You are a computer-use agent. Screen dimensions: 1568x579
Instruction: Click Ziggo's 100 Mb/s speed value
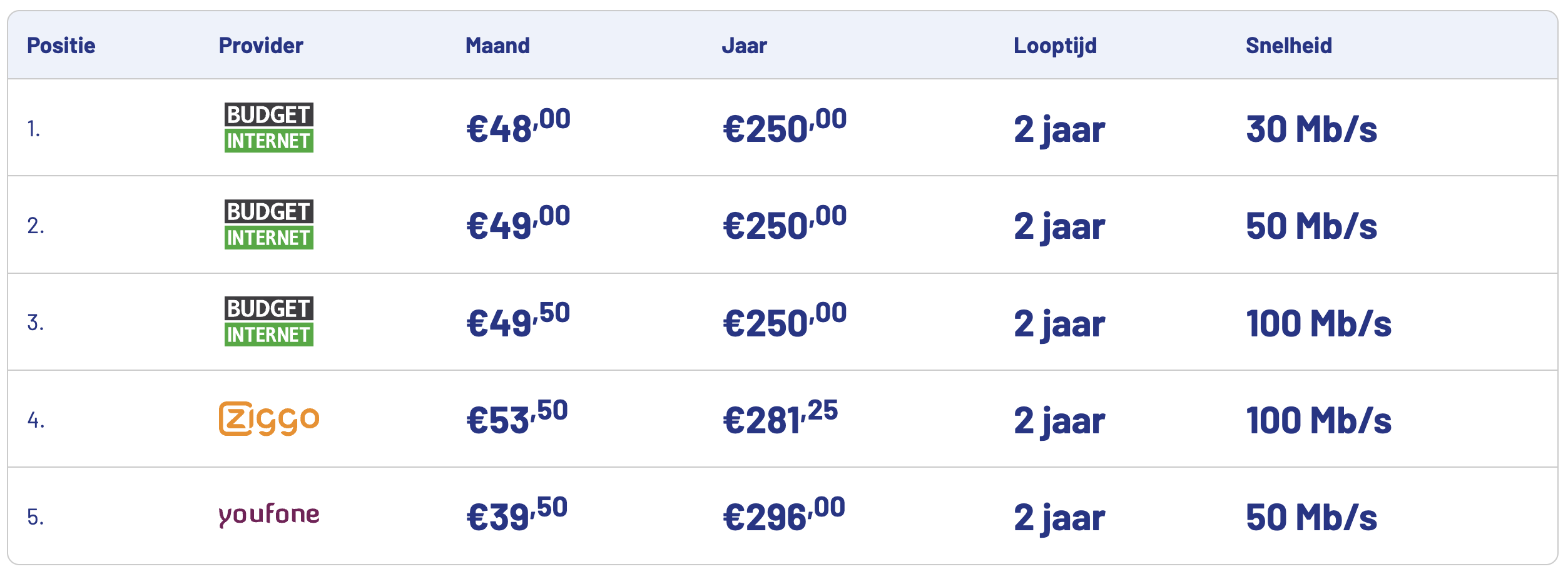1318,420
